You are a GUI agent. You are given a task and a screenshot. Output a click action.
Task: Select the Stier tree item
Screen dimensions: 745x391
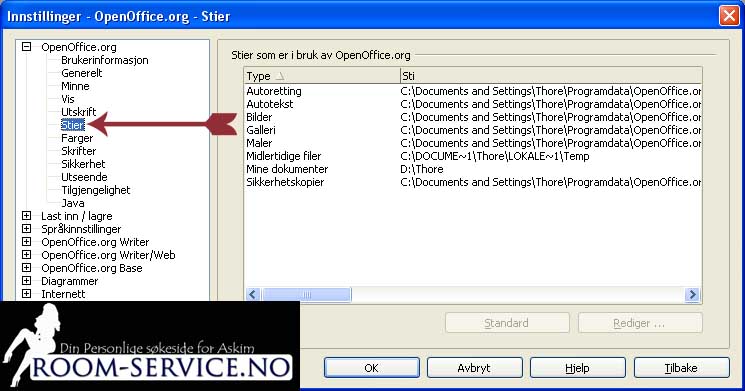pos(73,125)
